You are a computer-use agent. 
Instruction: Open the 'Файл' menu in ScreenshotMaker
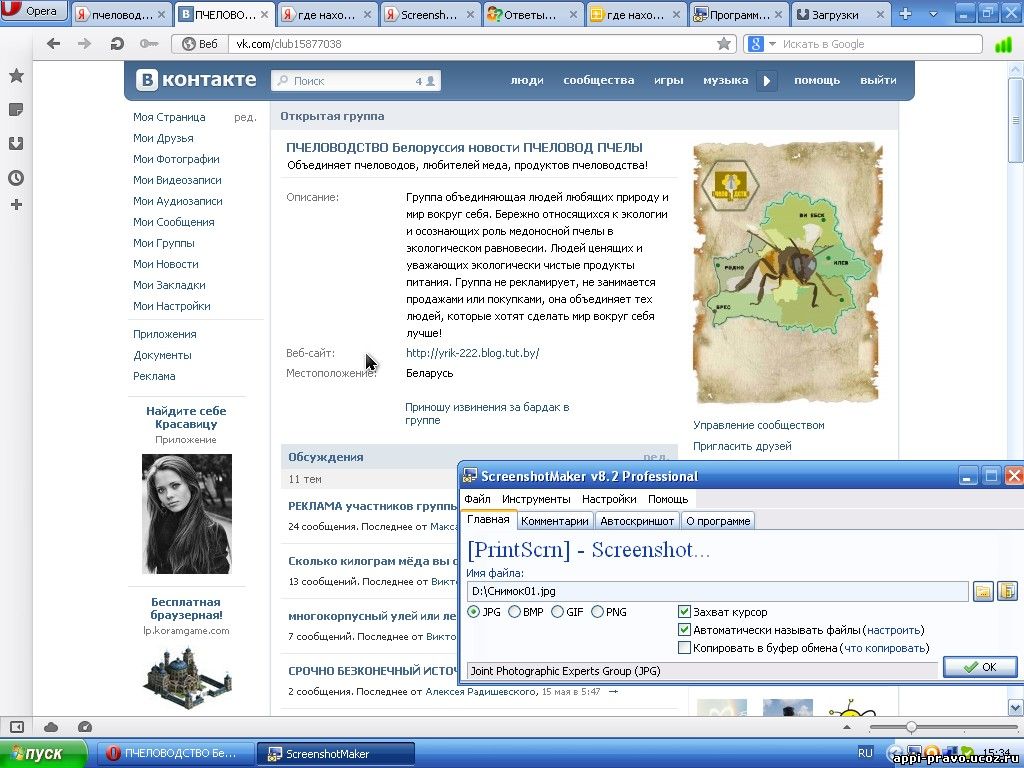[477, 499]
